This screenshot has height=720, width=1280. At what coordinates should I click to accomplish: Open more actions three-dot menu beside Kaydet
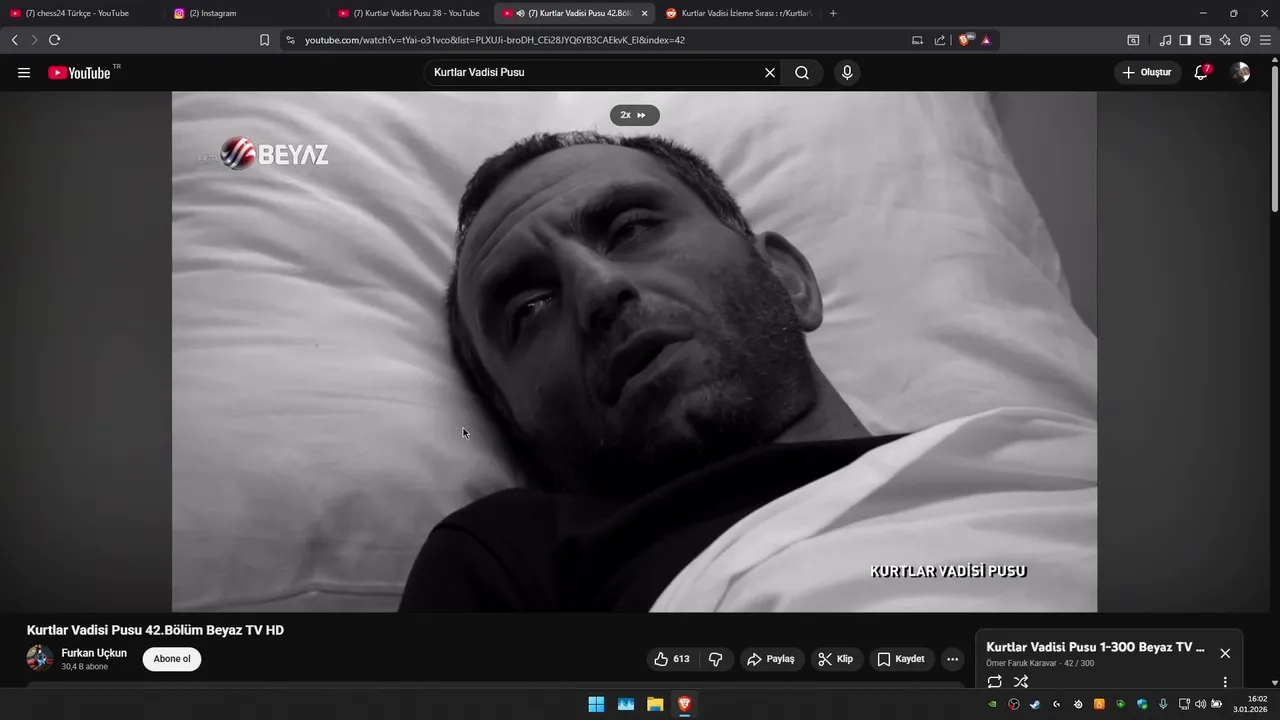point(952,659)
